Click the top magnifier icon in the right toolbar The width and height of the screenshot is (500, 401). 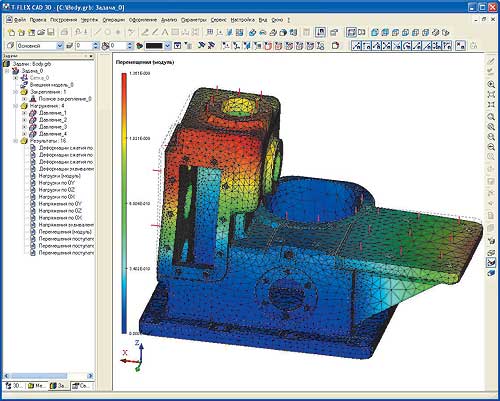click(491, 84)
